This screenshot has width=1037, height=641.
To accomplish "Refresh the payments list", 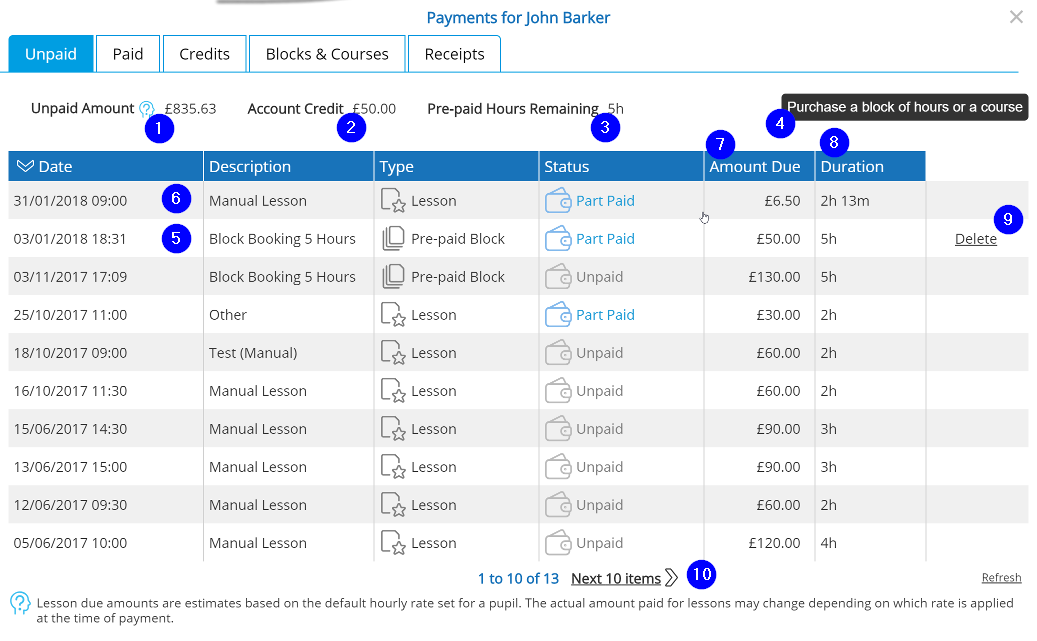I will (1001, 577).
